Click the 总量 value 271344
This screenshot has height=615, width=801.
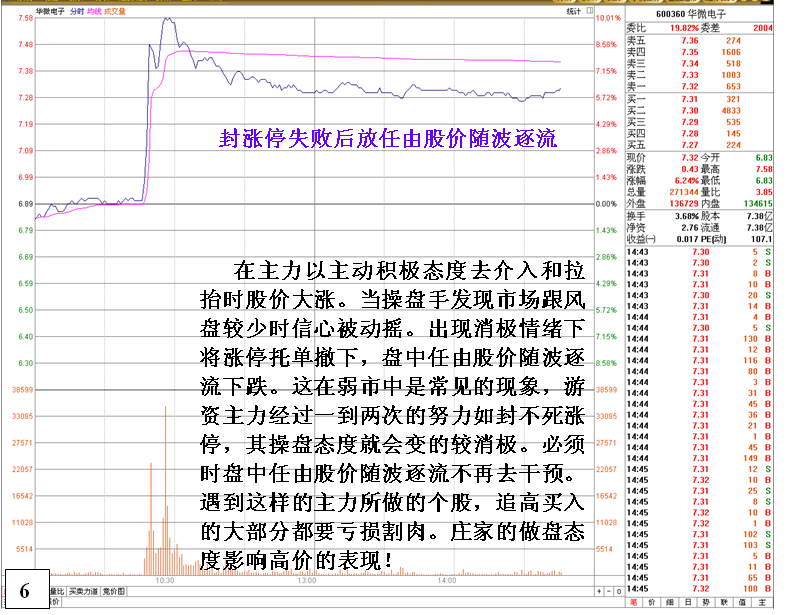pyautogui.click(x=684, y=192)
